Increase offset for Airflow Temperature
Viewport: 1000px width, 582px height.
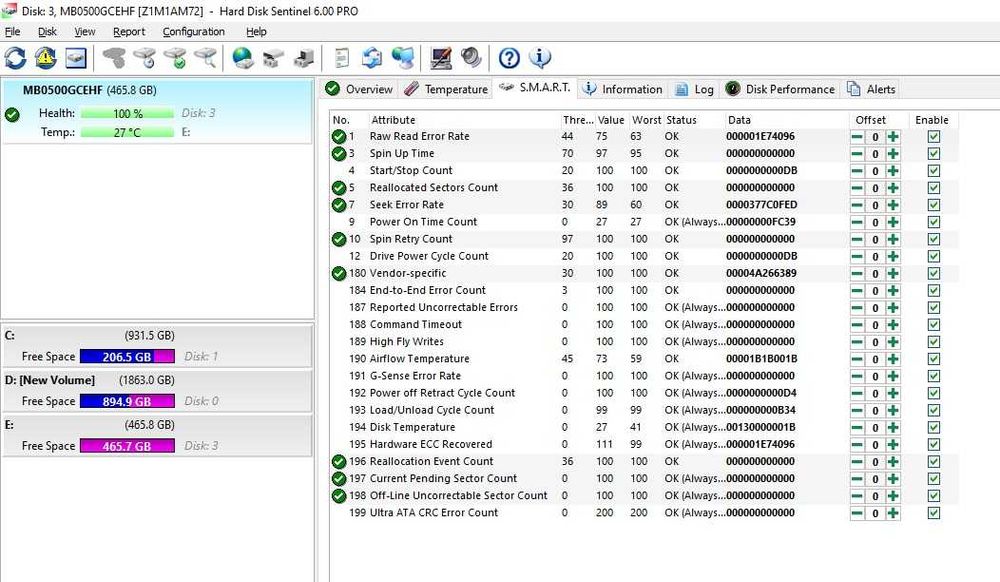coord(893,359)
